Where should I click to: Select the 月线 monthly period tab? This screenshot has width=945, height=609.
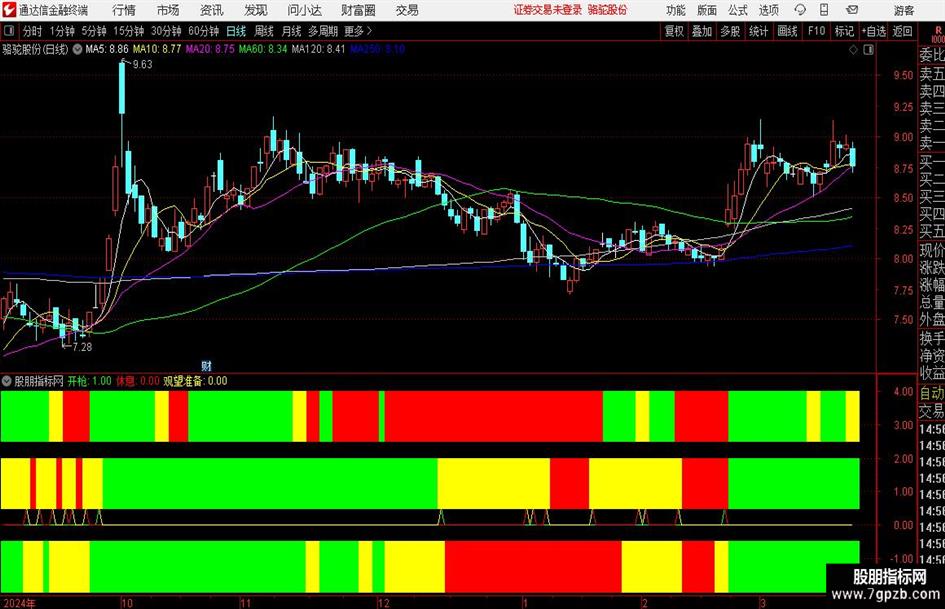(292, 31)
